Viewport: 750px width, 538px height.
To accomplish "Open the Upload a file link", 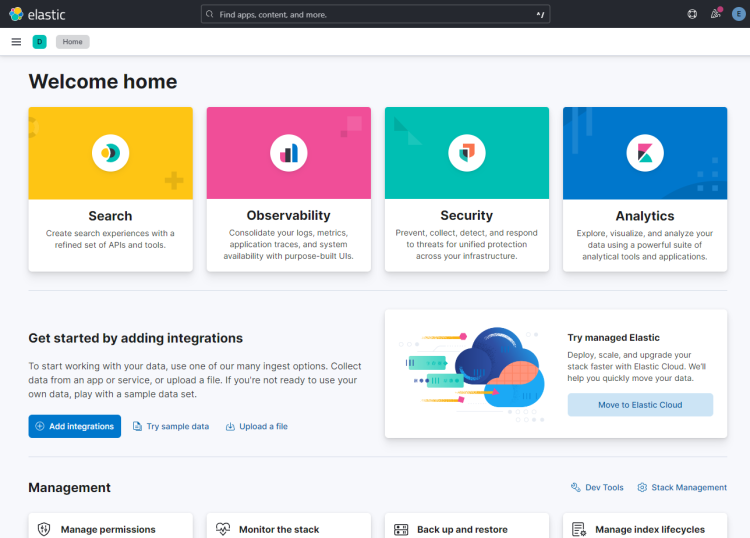I will coord(256,426).
